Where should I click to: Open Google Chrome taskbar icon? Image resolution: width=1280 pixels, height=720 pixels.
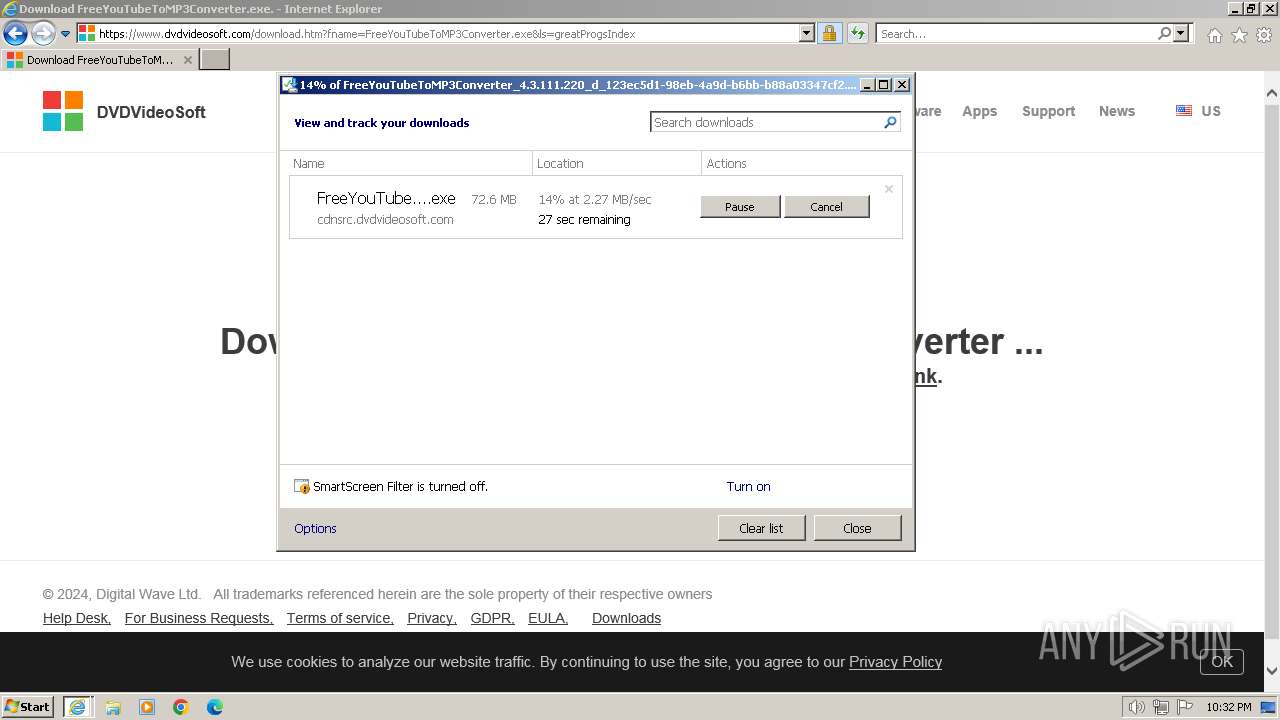click(x=181, y=707)
